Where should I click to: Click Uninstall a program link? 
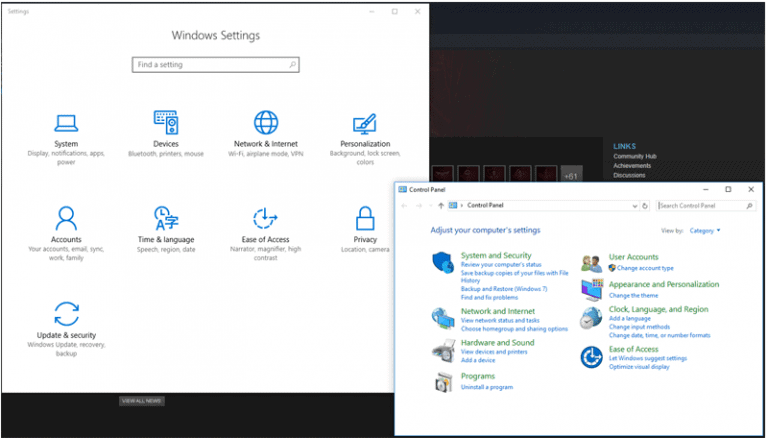pyautogui.click(x=487, y=387)
